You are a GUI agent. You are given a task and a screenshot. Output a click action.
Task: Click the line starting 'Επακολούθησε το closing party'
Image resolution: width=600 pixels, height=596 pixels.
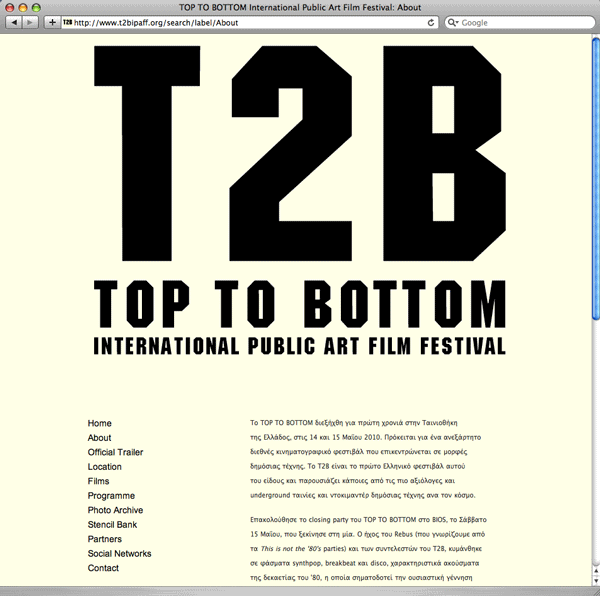[368, 519]
